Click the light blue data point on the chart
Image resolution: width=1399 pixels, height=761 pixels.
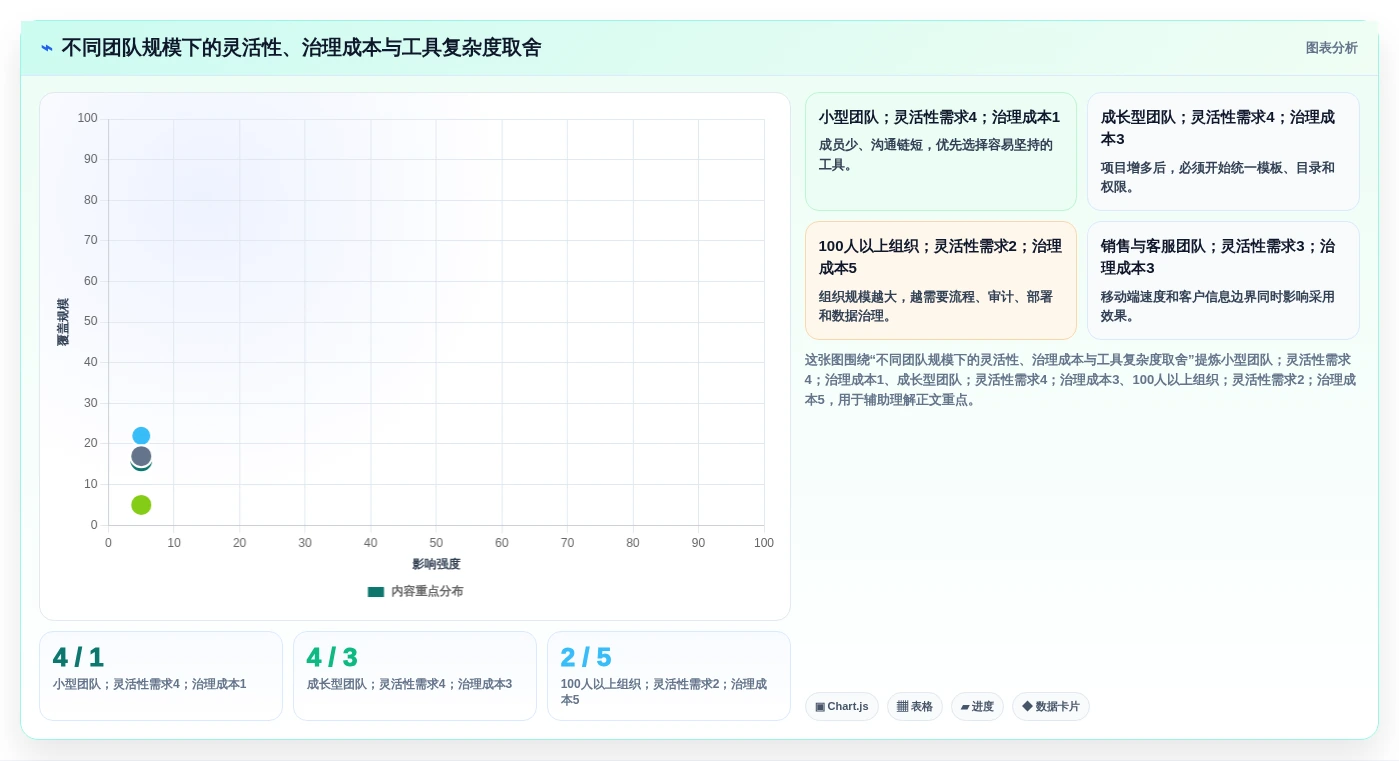click(x=141, y=436)
